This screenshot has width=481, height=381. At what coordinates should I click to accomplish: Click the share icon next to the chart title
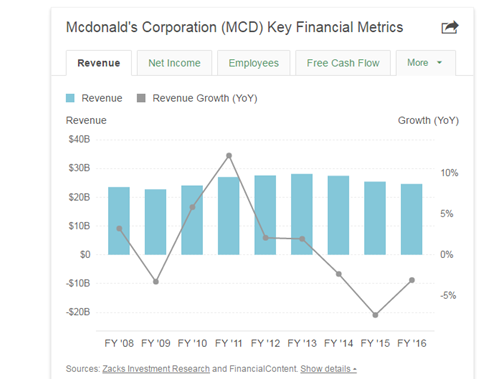pos(450,27)
